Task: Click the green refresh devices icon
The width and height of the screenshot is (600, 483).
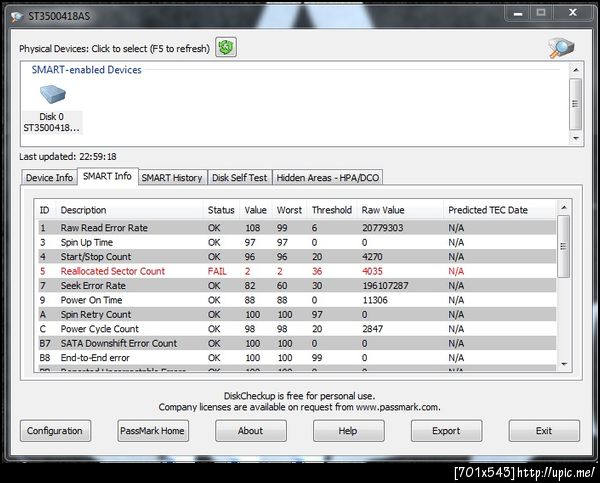Action: click(x=226, y=47)
